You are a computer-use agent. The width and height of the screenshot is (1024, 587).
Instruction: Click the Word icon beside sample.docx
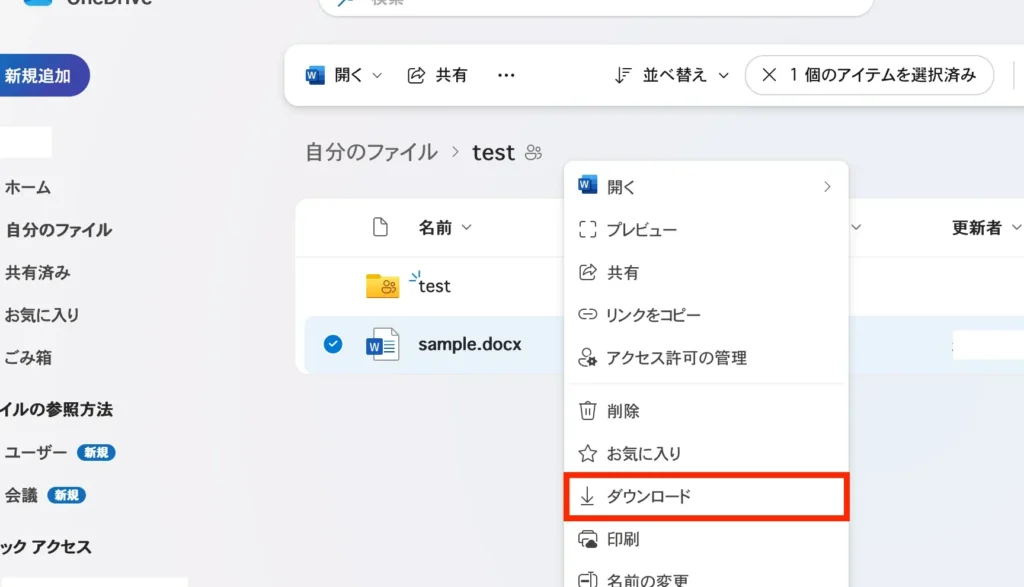[382, 344]
